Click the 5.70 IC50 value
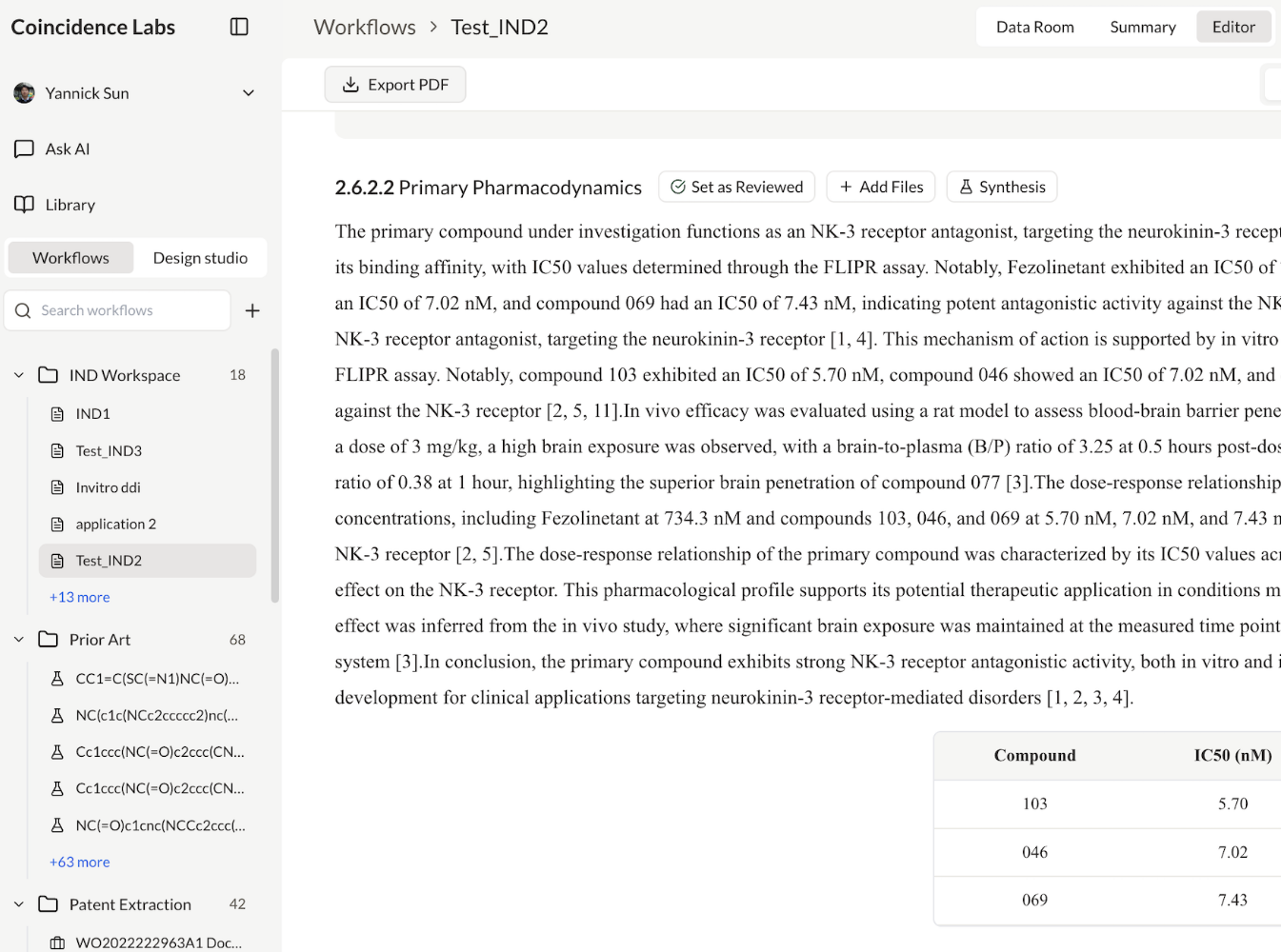1282x952 pixels. 1233,804
